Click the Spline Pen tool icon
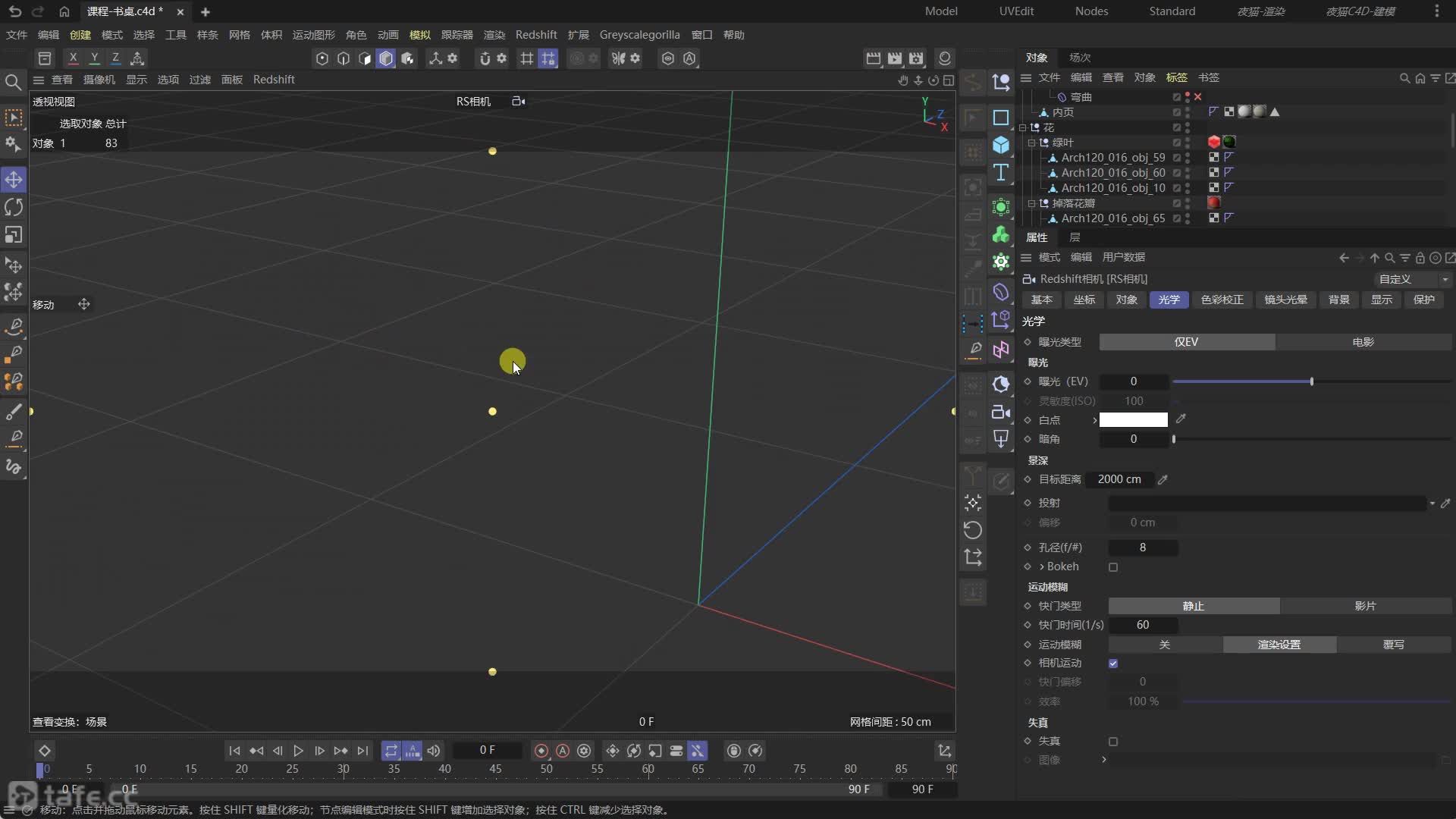Screen dimensions: 1456x819 coord(14,326)
